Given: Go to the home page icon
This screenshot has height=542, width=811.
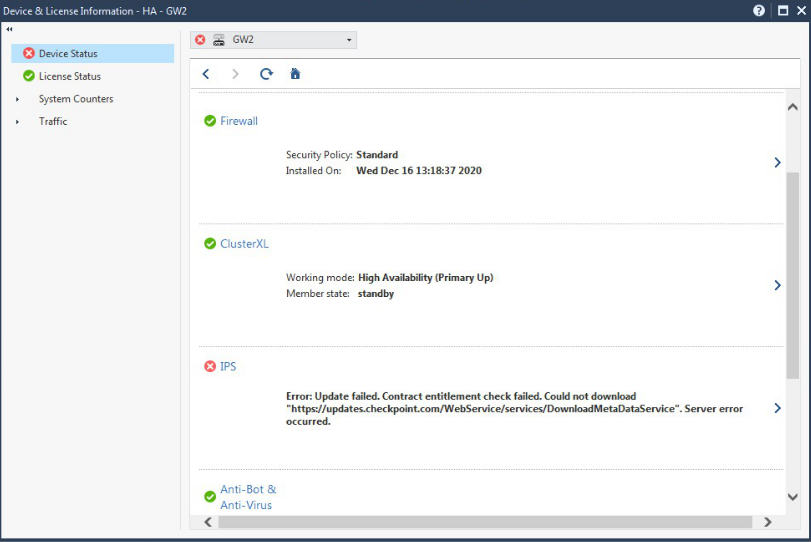Looking at the screenshot, I should pyautogui.click(x=295, y=74).
